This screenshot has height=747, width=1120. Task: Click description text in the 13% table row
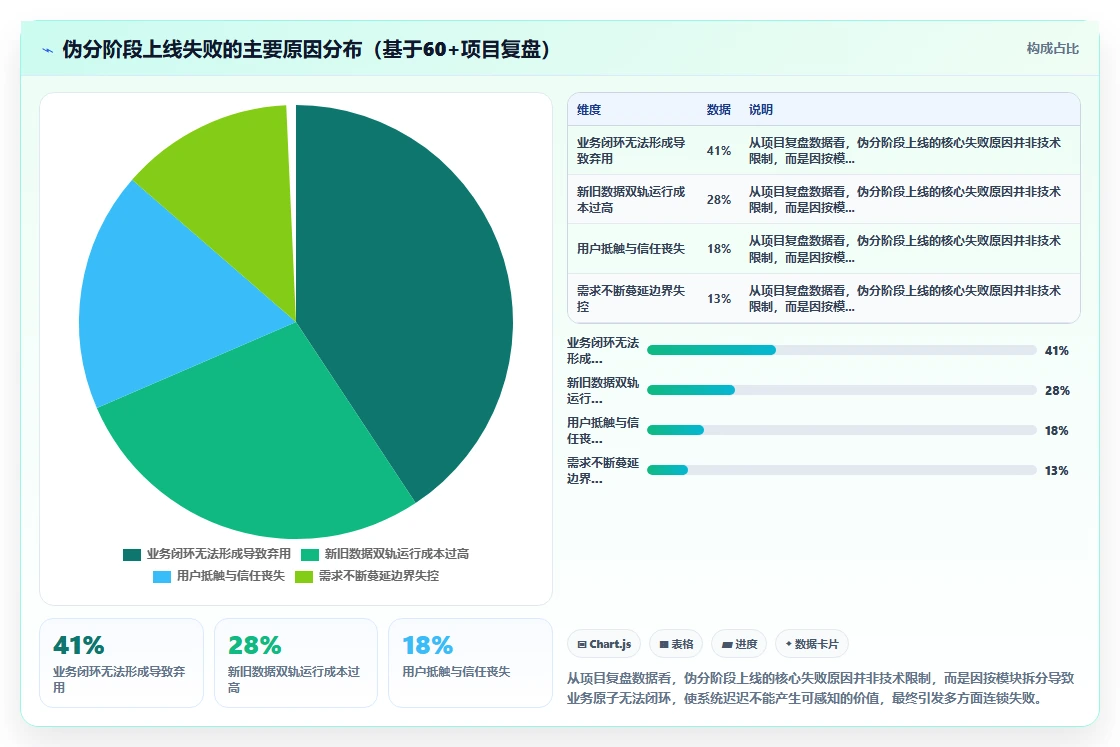coord(905,299)
